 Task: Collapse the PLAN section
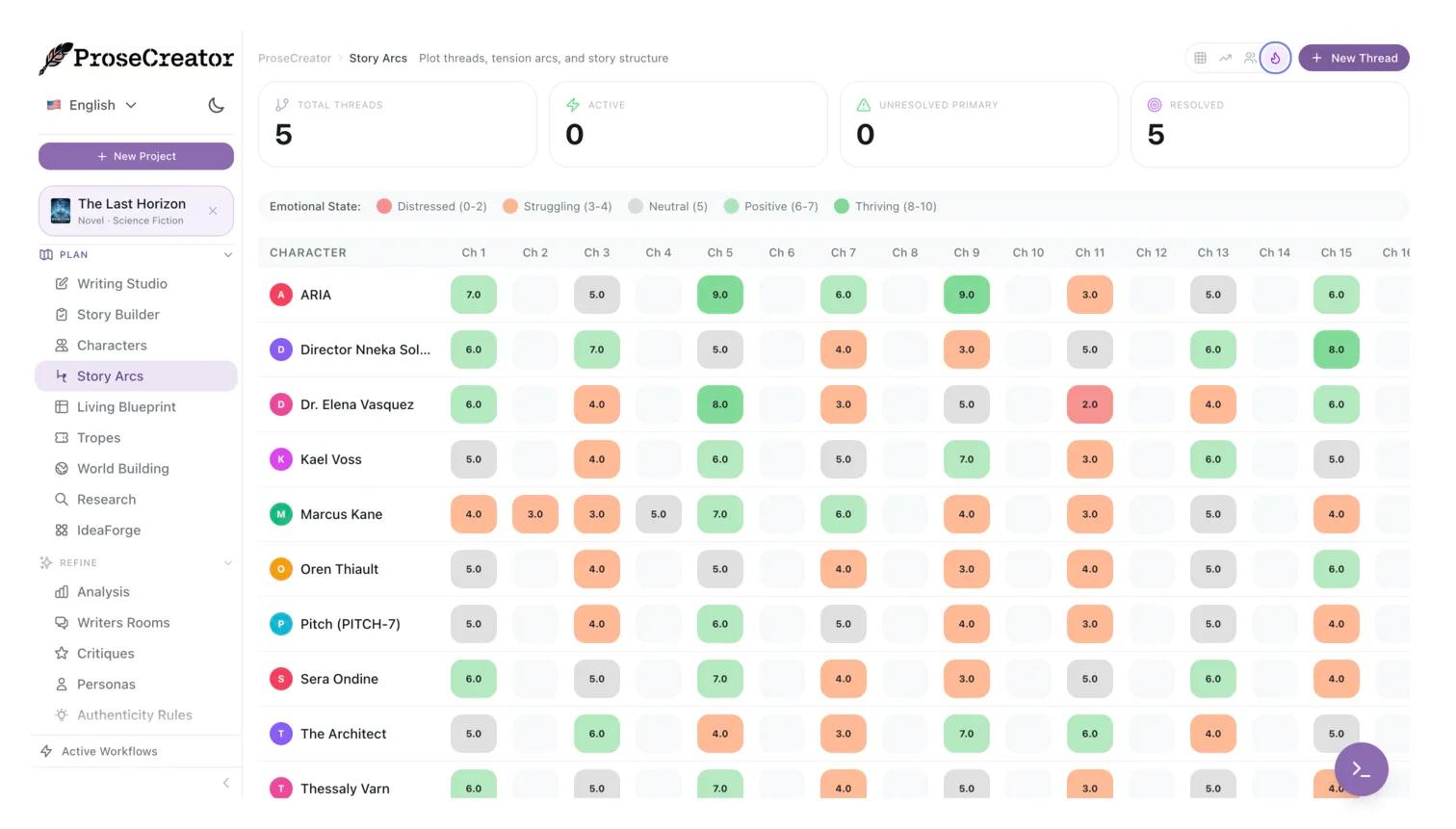tap(228, 255)
